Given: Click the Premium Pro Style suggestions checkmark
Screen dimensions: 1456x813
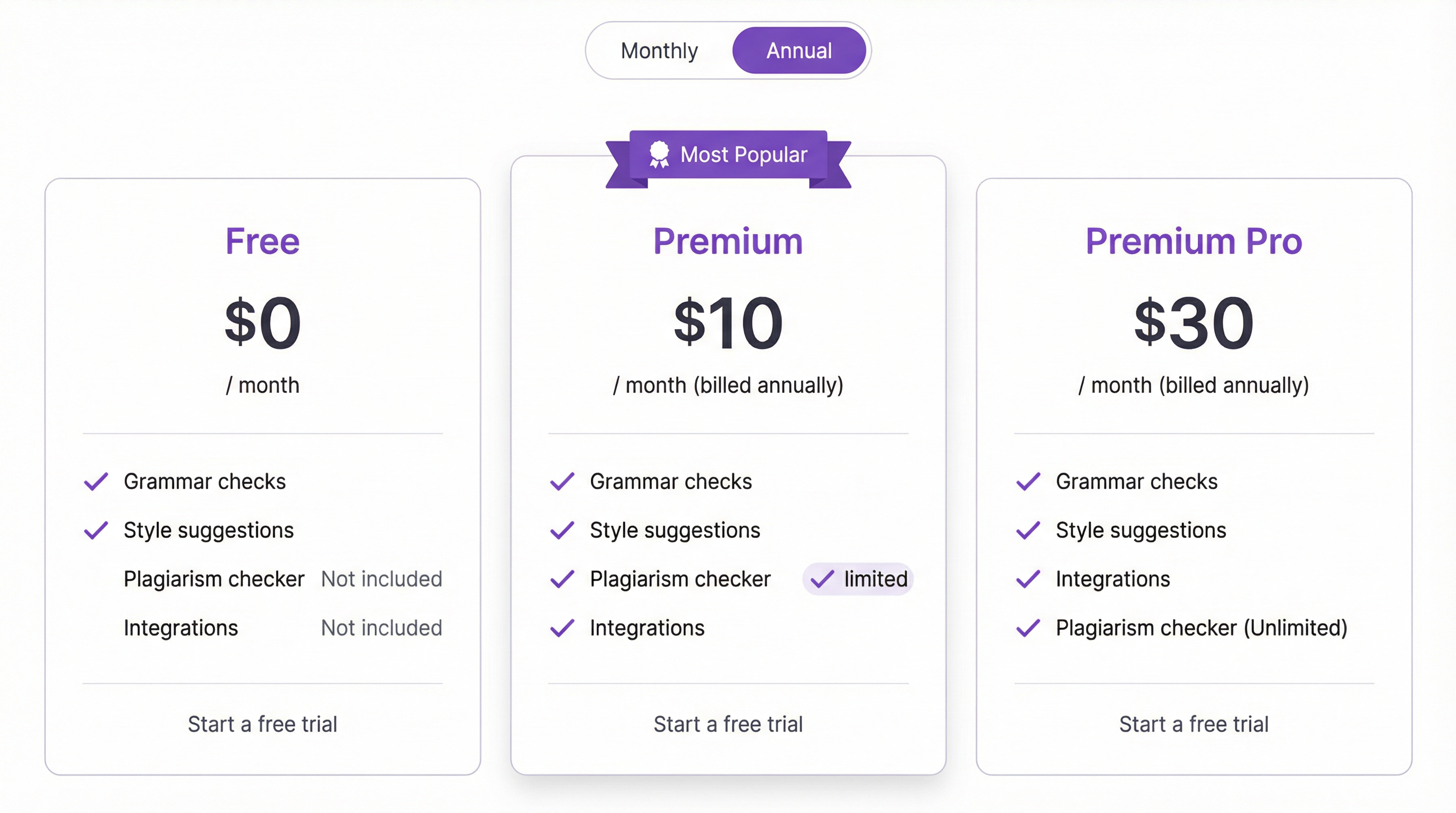Looking at the screenshot, I should 1028,530.
